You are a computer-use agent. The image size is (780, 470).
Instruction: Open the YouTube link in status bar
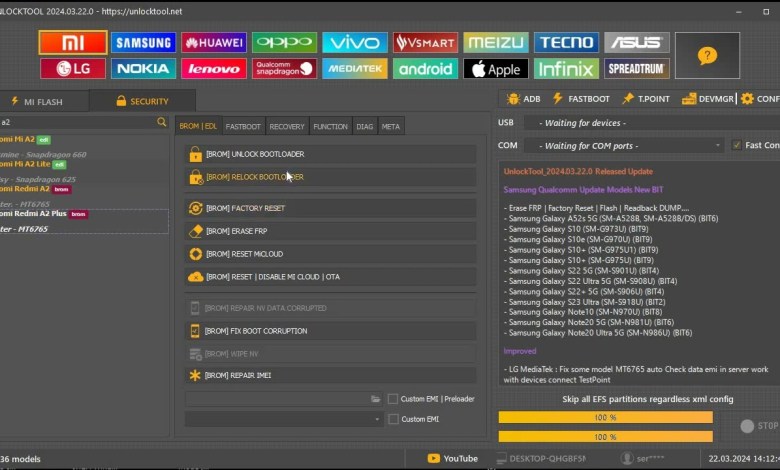453,459
